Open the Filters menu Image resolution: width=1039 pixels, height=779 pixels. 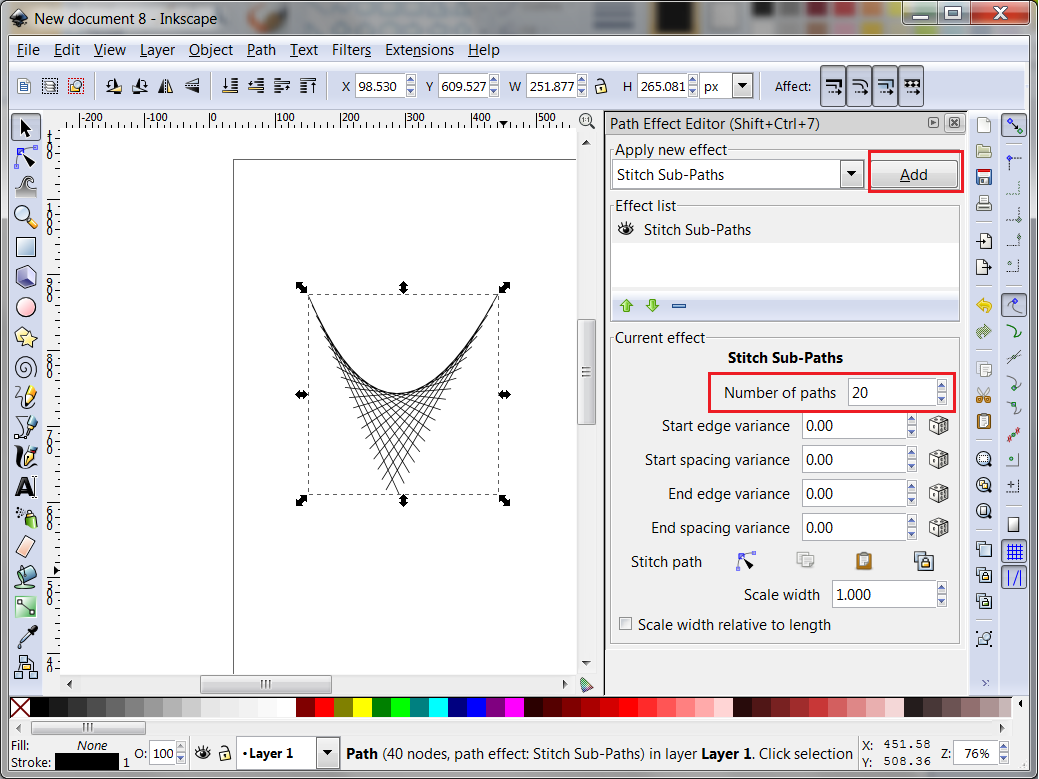(351, 50)
